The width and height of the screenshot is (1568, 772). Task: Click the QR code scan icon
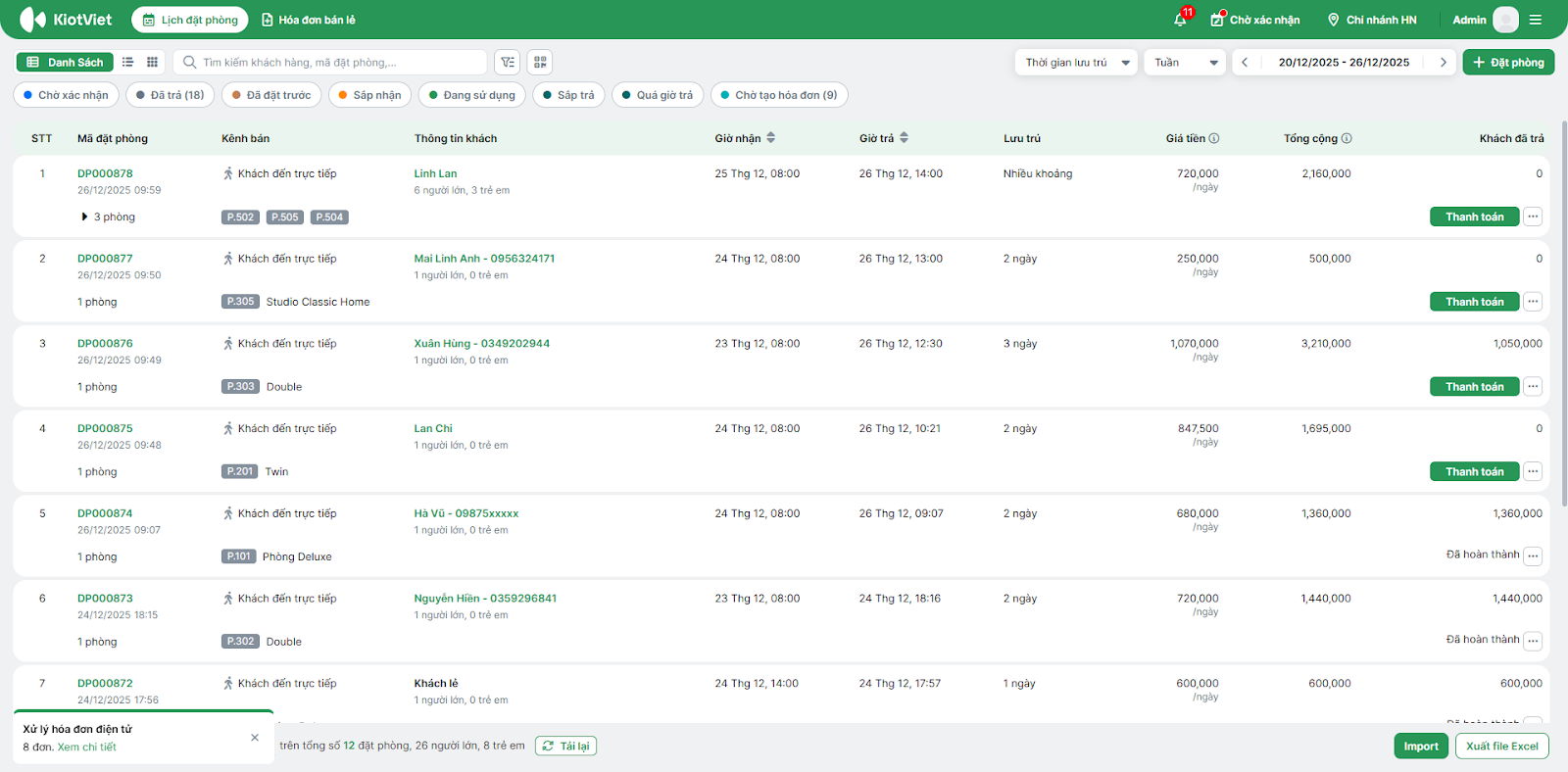pyautogui.click(x=540, y=63)
